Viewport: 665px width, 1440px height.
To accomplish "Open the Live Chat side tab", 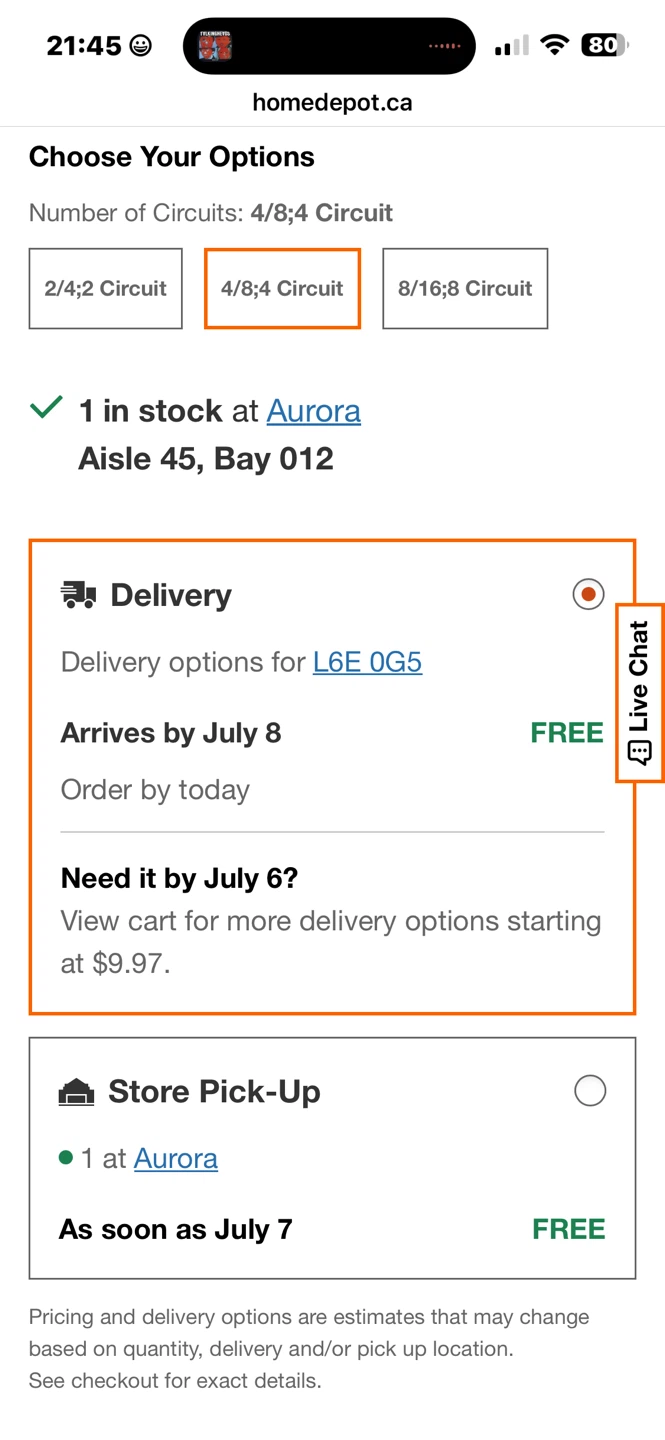I will point(640,693).
